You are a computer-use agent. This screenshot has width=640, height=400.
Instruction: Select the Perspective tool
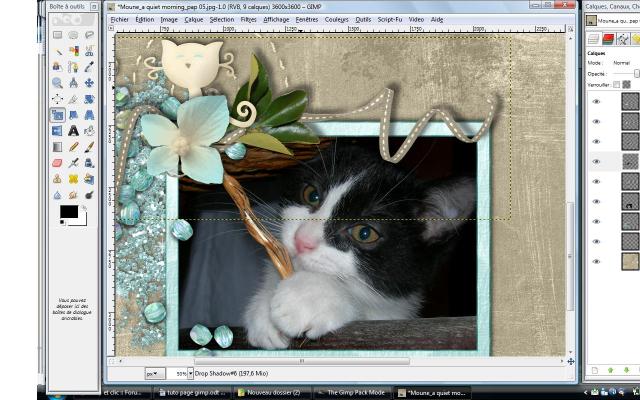click(89, 115)
